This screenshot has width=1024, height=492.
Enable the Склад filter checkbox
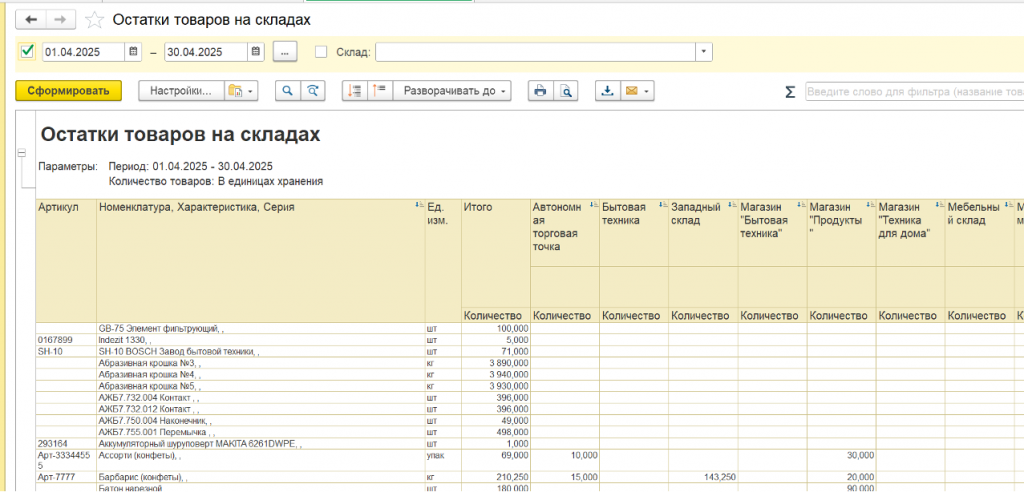321,52
